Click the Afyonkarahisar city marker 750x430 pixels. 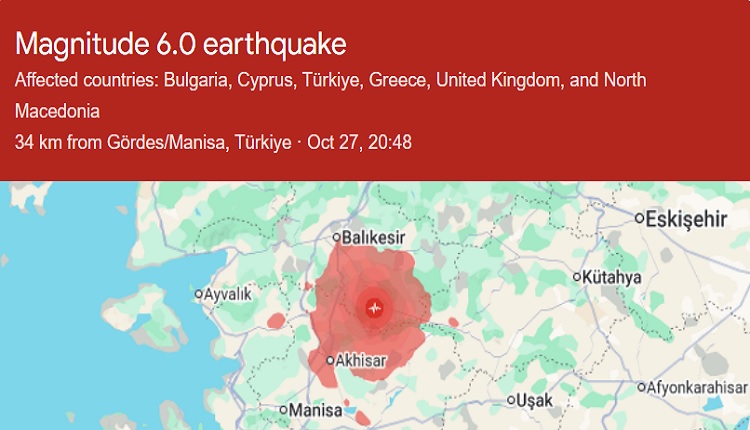tap(642, 387)
